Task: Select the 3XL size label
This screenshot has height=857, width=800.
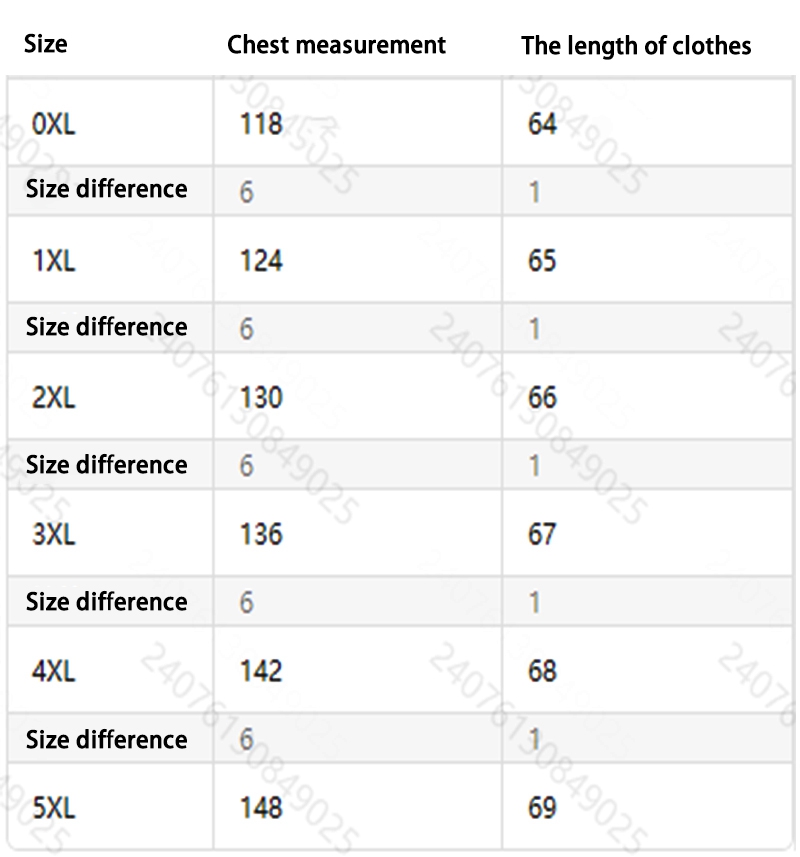Action: [54, 534]
